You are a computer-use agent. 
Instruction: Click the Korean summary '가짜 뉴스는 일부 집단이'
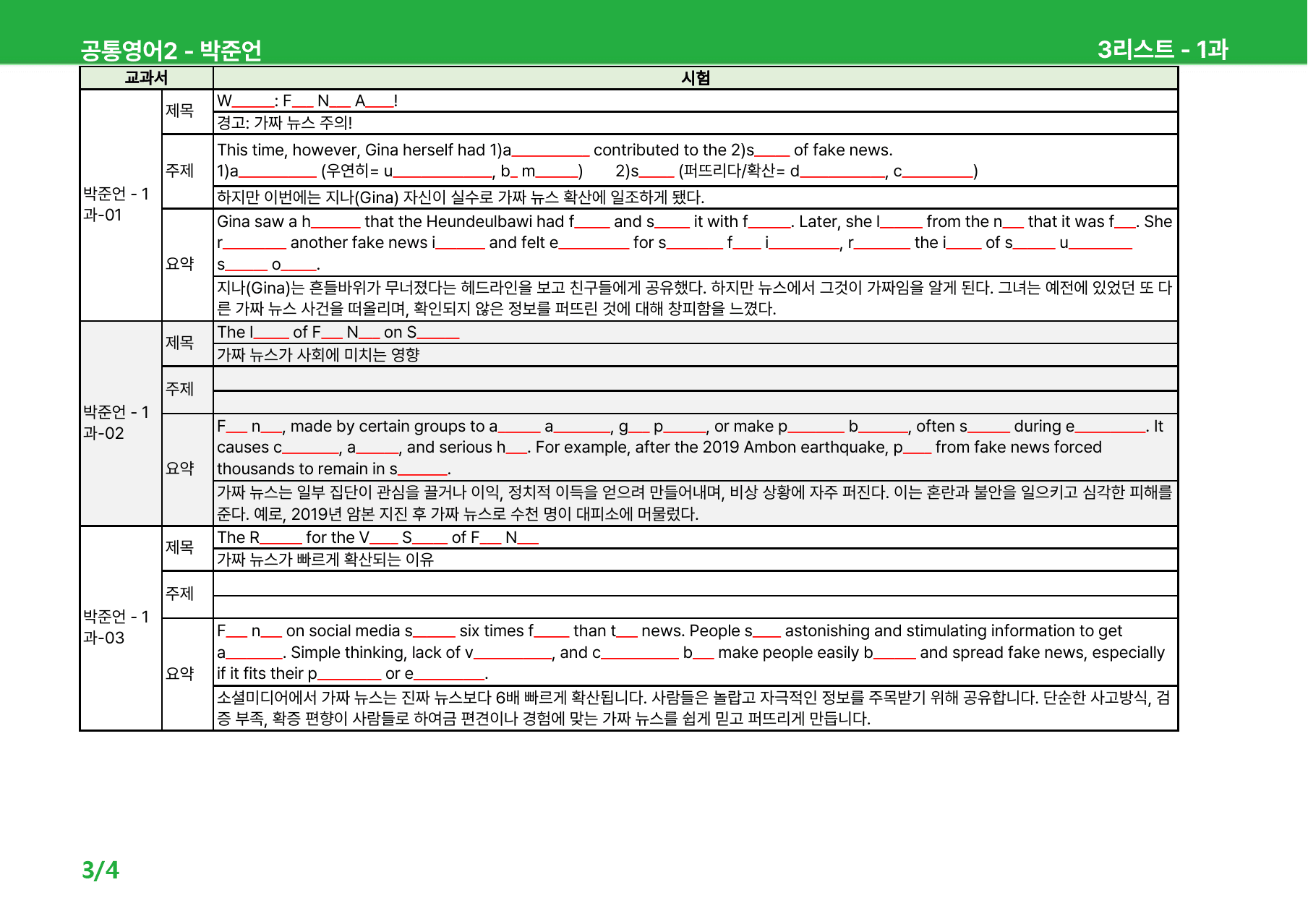[696, 503]
